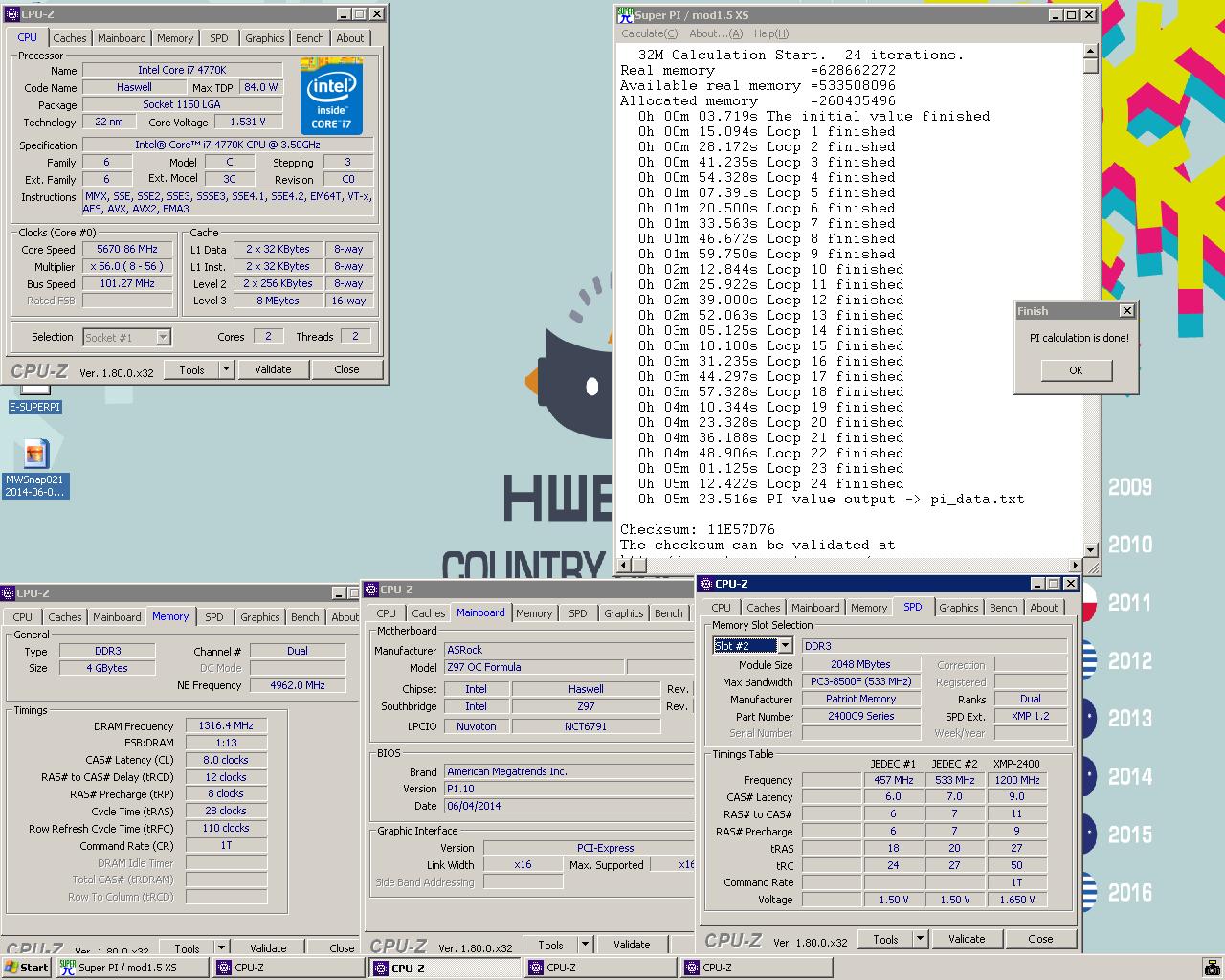Open the Slot #2 memory slot dropdown
Viewport: 1225px width, 980px height.
(x=785, y=646)
